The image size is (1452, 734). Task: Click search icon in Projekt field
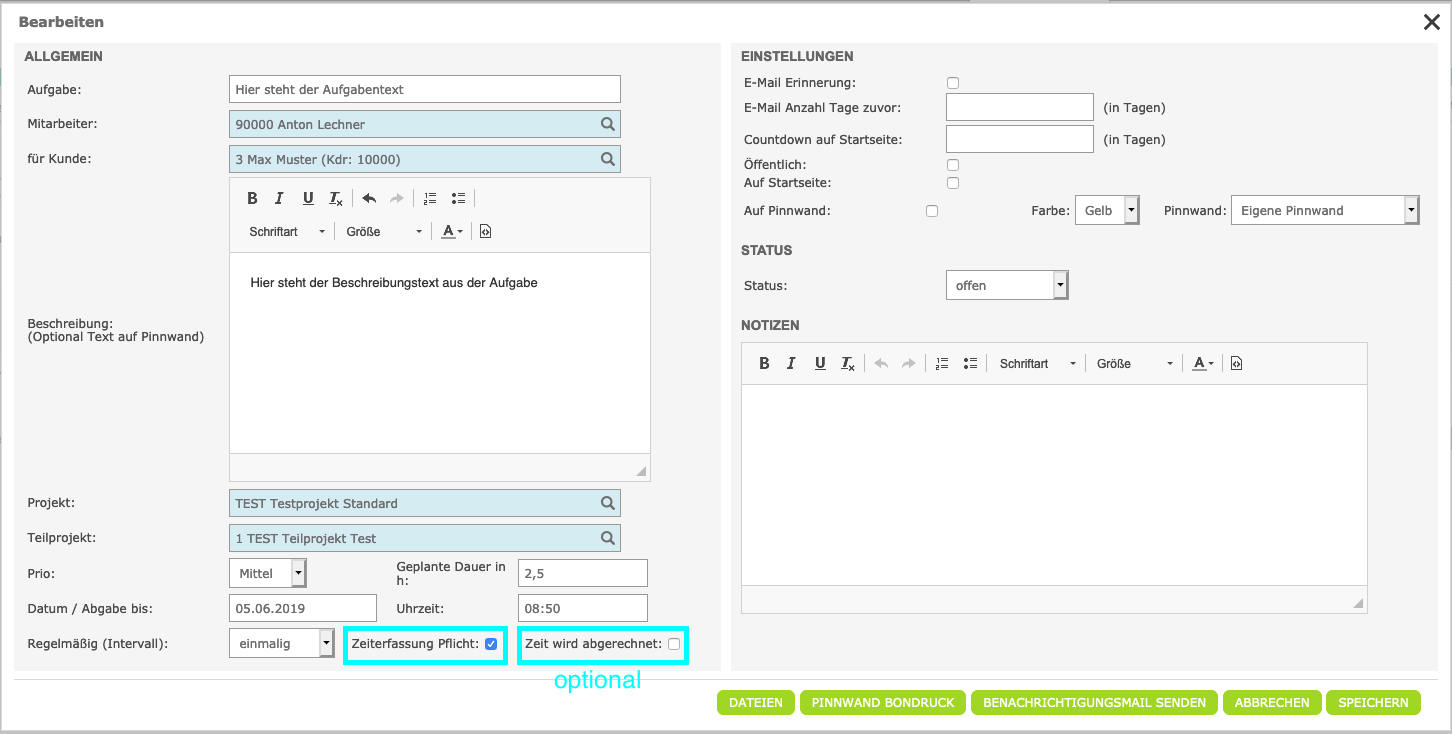607,503
